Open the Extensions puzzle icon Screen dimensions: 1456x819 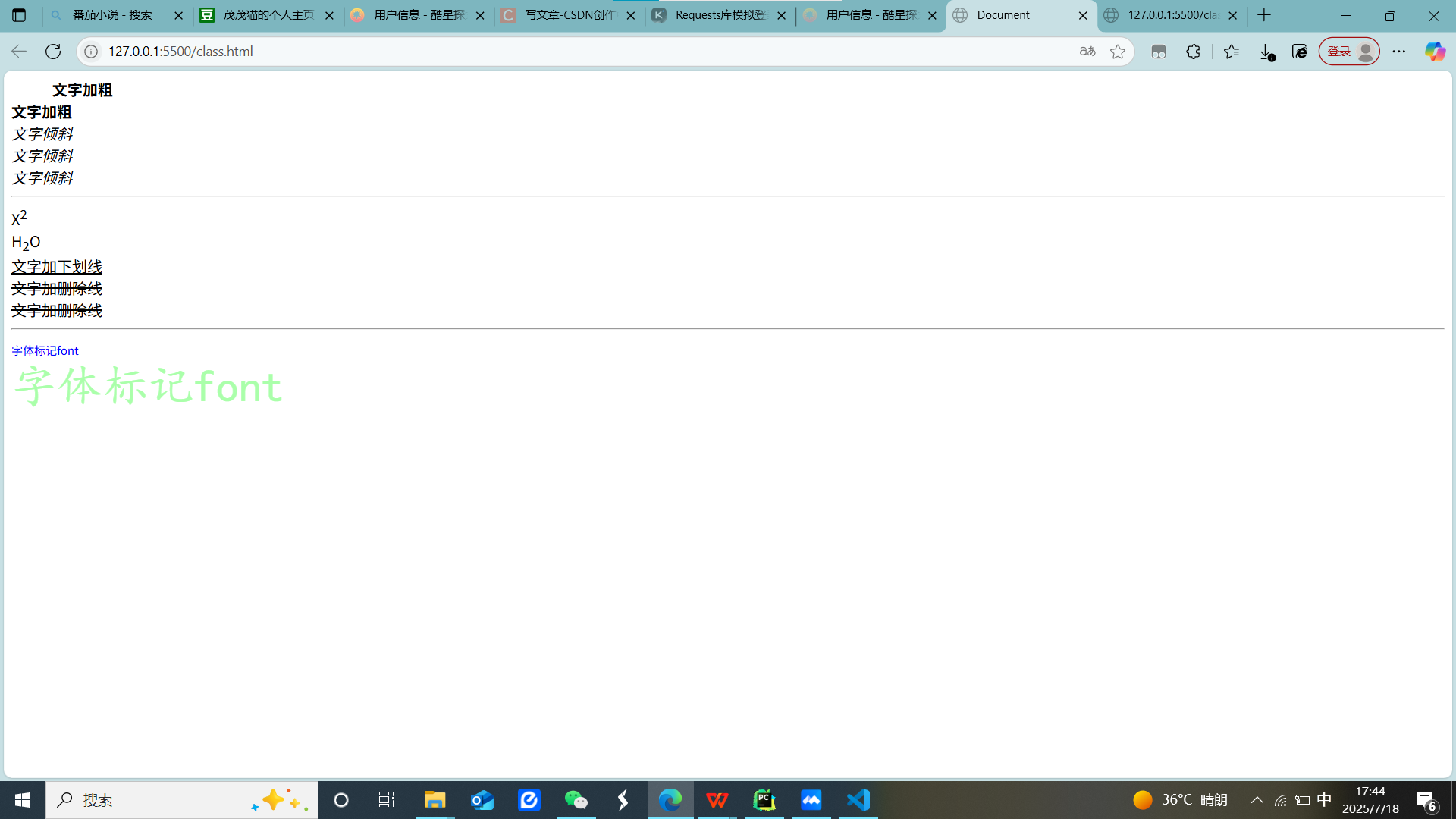1194,52
